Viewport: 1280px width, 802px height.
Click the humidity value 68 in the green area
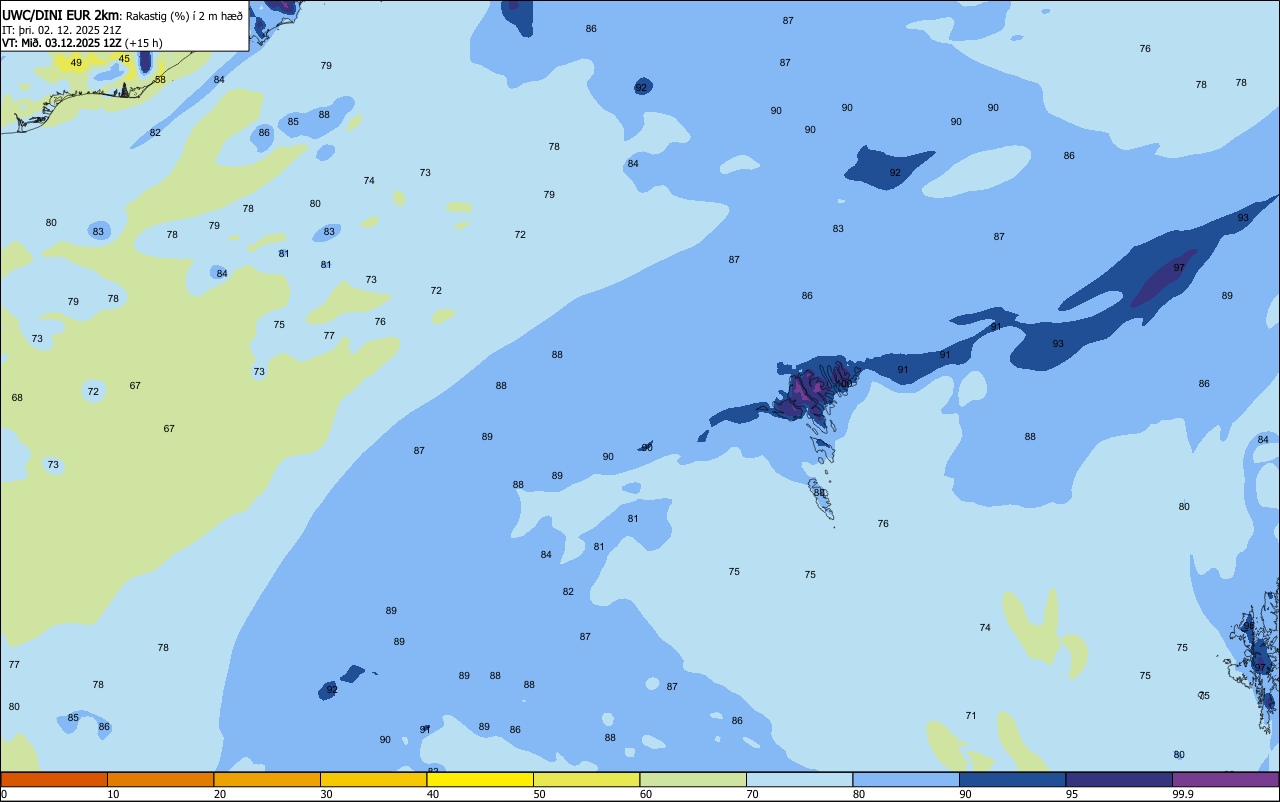[x=17, y=398]
